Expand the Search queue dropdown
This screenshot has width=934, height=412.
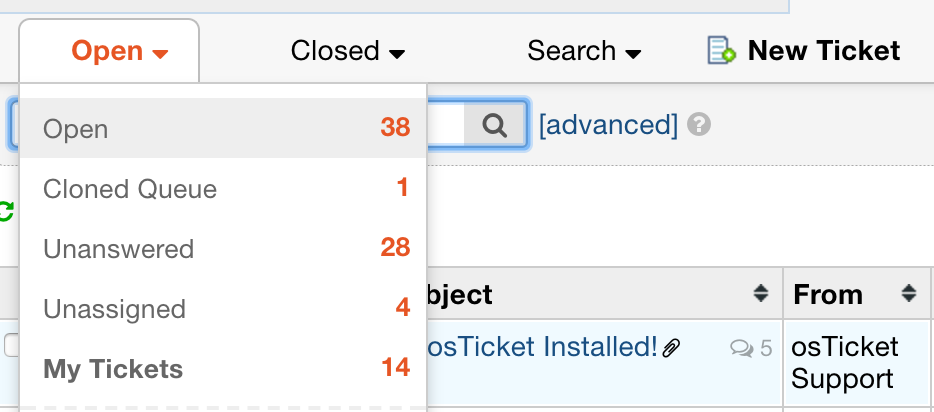point(584,51)
